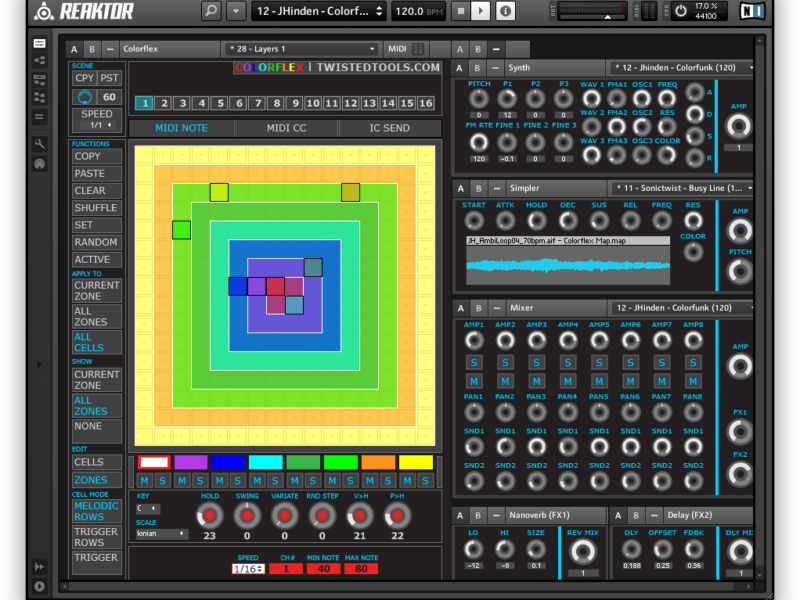Image resolution: width=800 pixels, height=600 pixels.
Task: Open the wrench settings icon in sidebar
Action: (x=39, y=145)
